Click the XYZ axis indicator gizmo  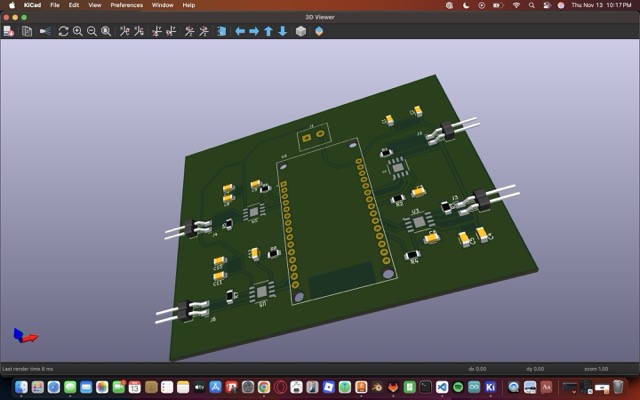(x=24, y=336)
